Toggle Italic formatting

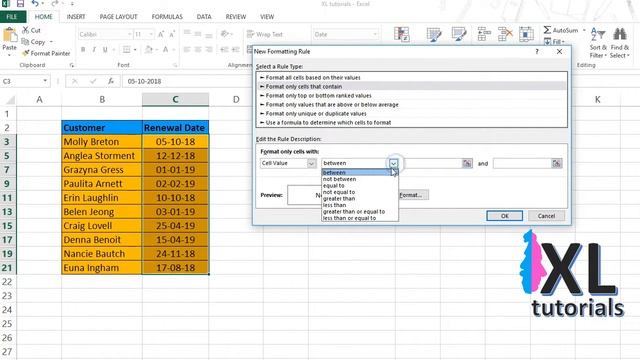click(94, 50)
